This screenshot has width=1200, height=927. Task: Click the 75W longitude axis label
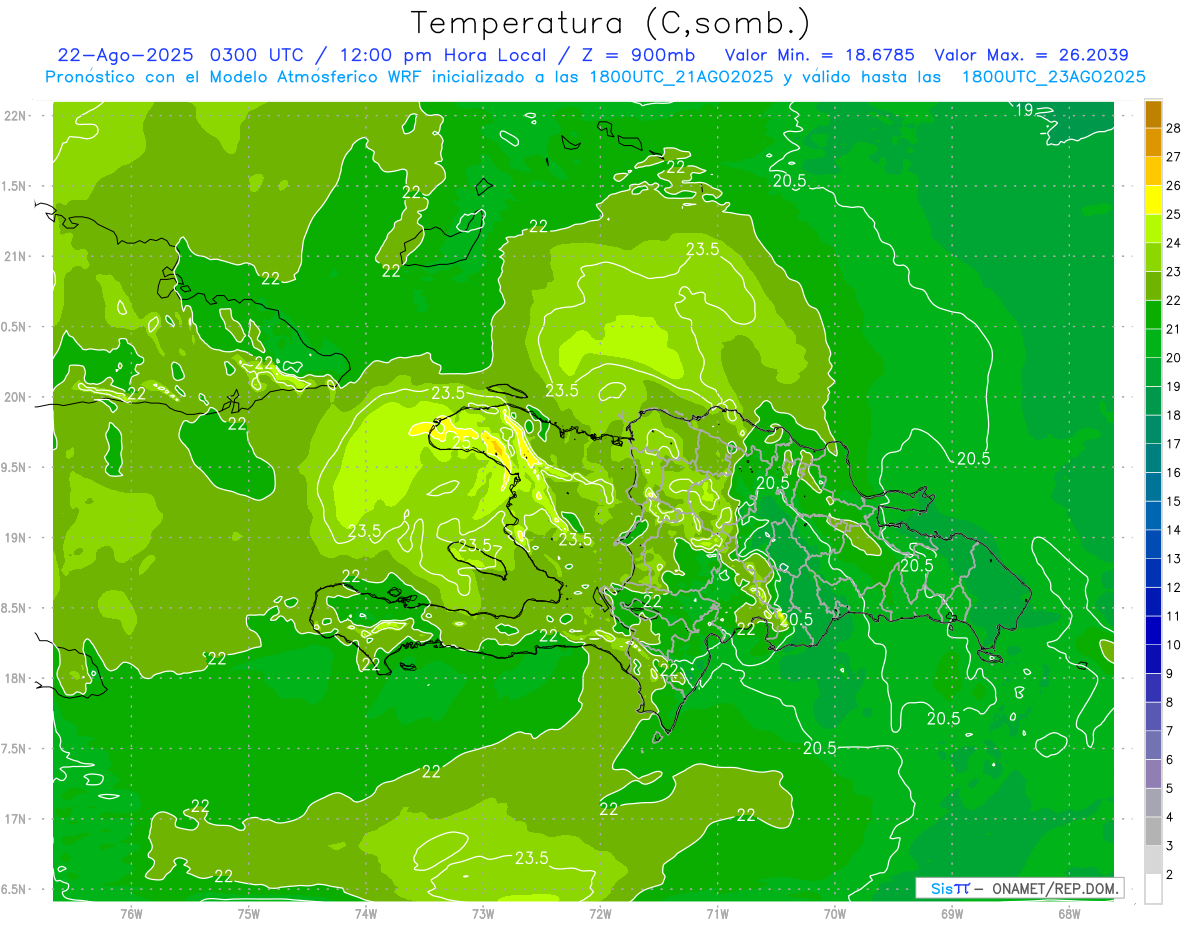tap(248, 913)
